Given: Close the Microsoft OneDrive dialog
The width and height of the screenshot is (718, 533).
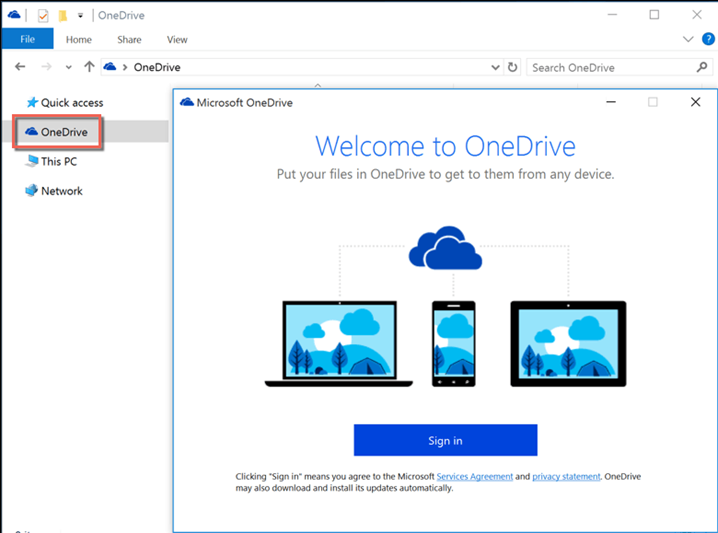Looking at the screenshot, I should click(x=695, y=102).
